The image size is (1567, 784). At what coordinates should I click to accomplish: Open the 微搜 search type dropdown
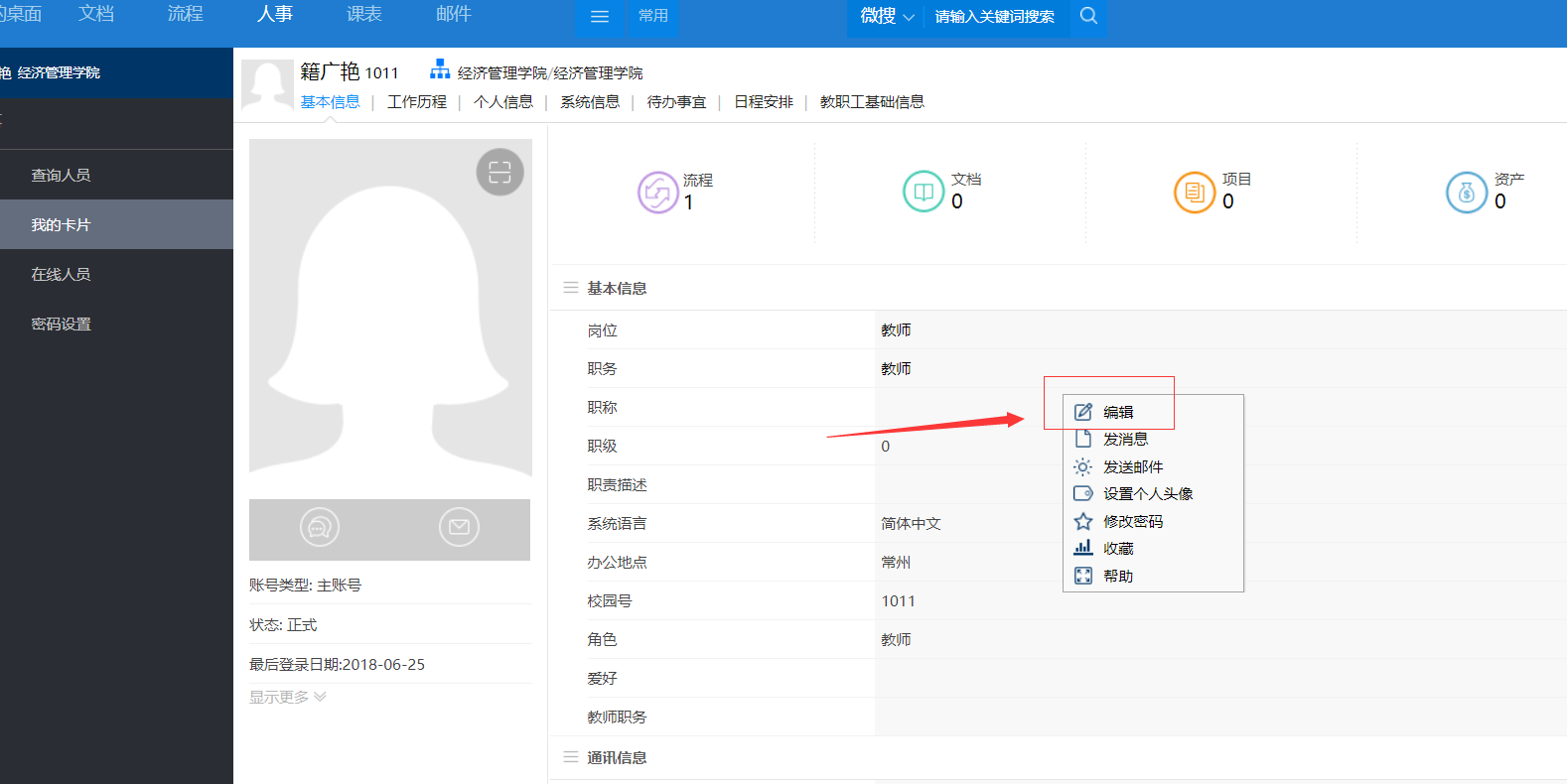(x=887, y=17)
